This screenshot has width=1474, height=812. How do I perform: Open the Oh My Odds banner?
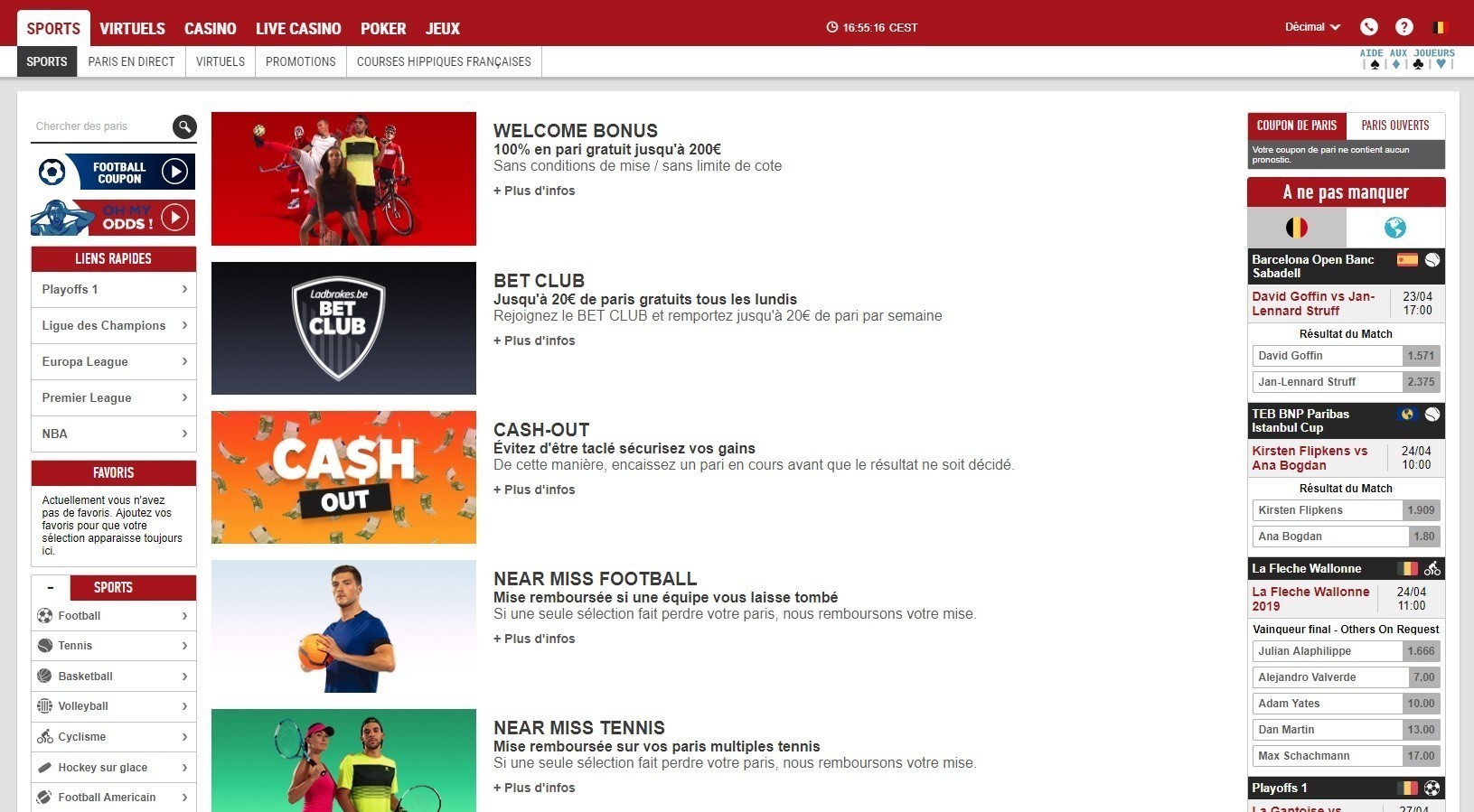(113, 218)
